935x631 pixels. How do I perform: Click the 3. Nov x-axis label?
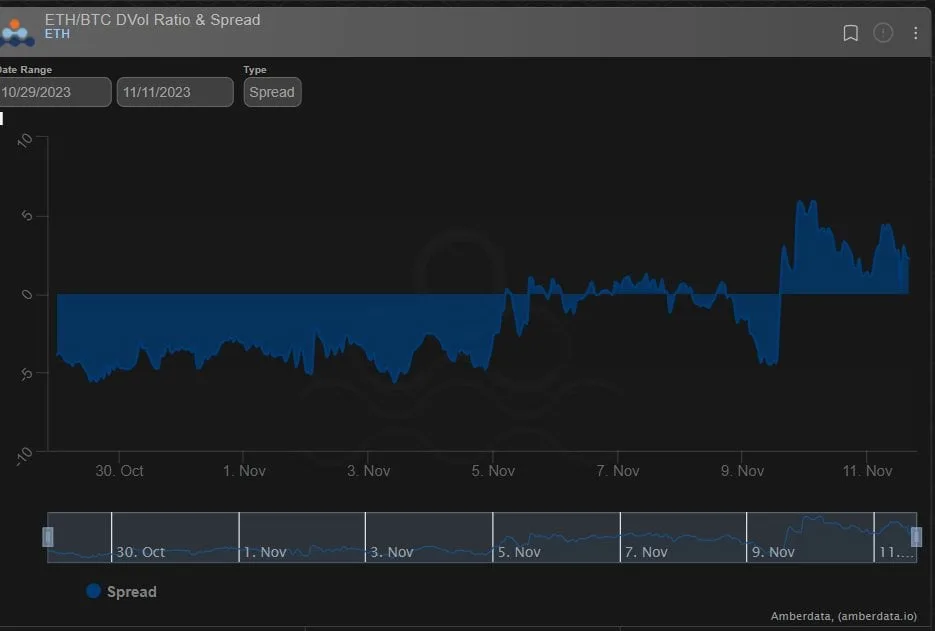[369, 471]
